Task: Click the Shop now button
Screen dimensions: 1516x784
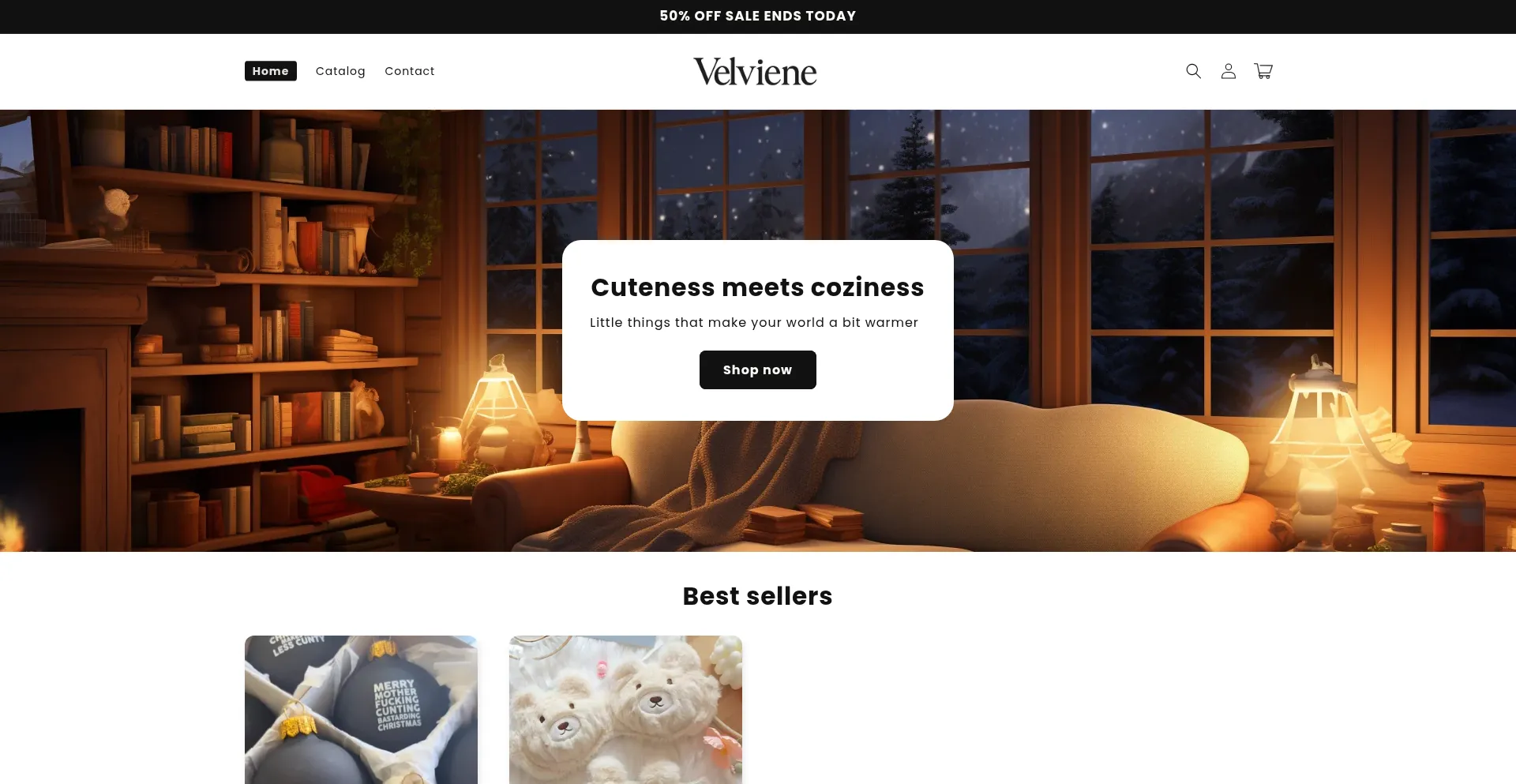Action: pos(758,369)
